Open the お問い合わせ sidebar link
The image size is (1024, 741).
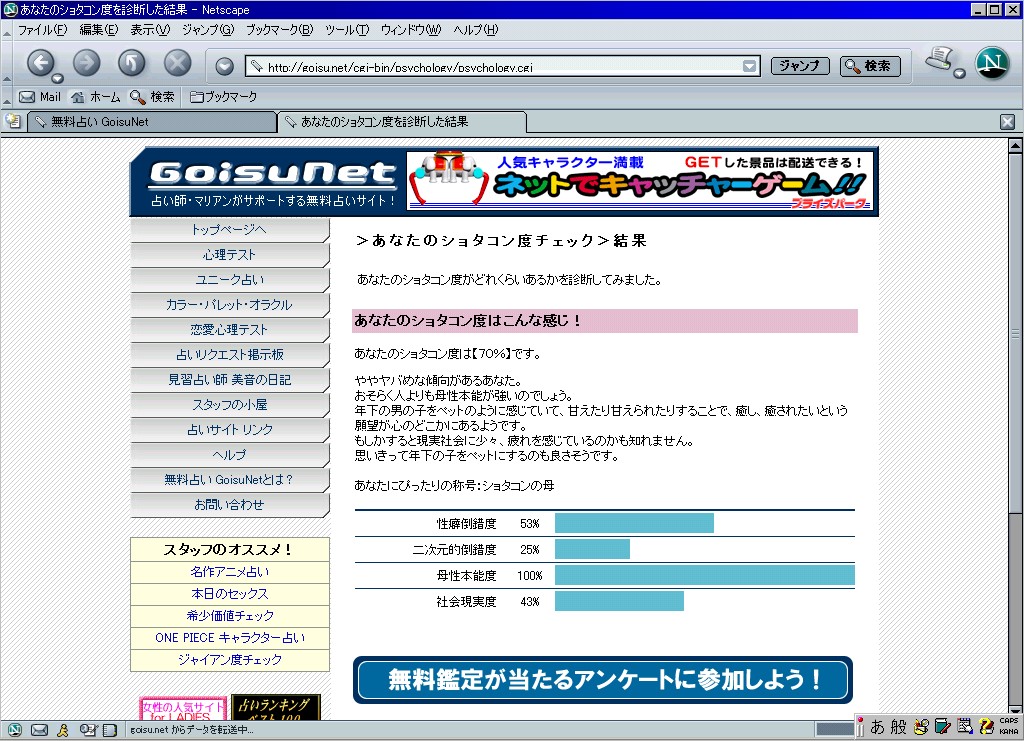click(x=230, y=505)
